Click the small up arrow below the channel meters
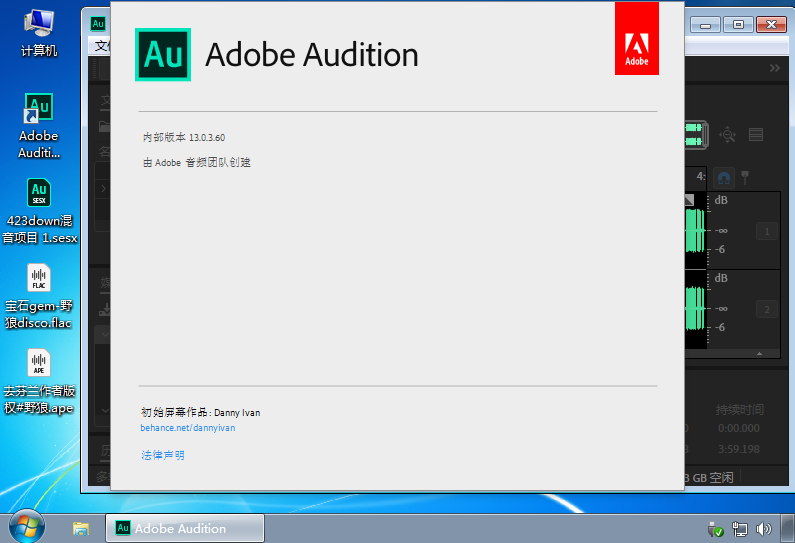 click(x=759, y=353)
